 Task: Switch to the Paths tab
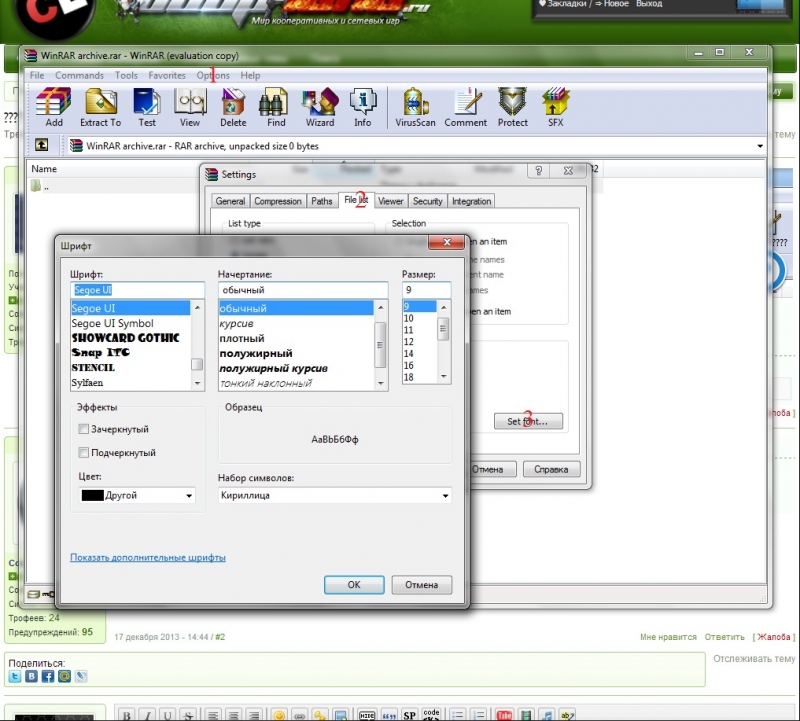pyautogui.click(x=321, y=201)
